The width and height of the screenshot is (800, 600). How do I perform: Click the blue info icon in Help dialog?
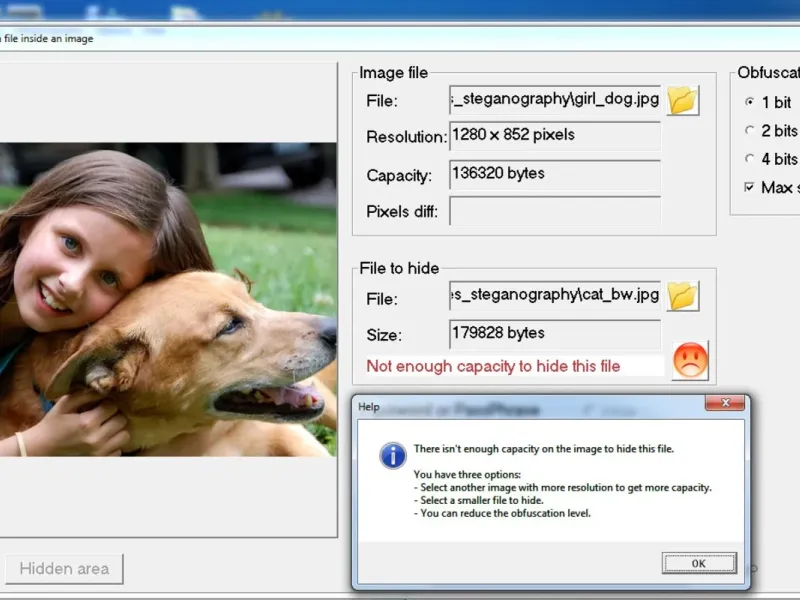[x=393, y=455]
